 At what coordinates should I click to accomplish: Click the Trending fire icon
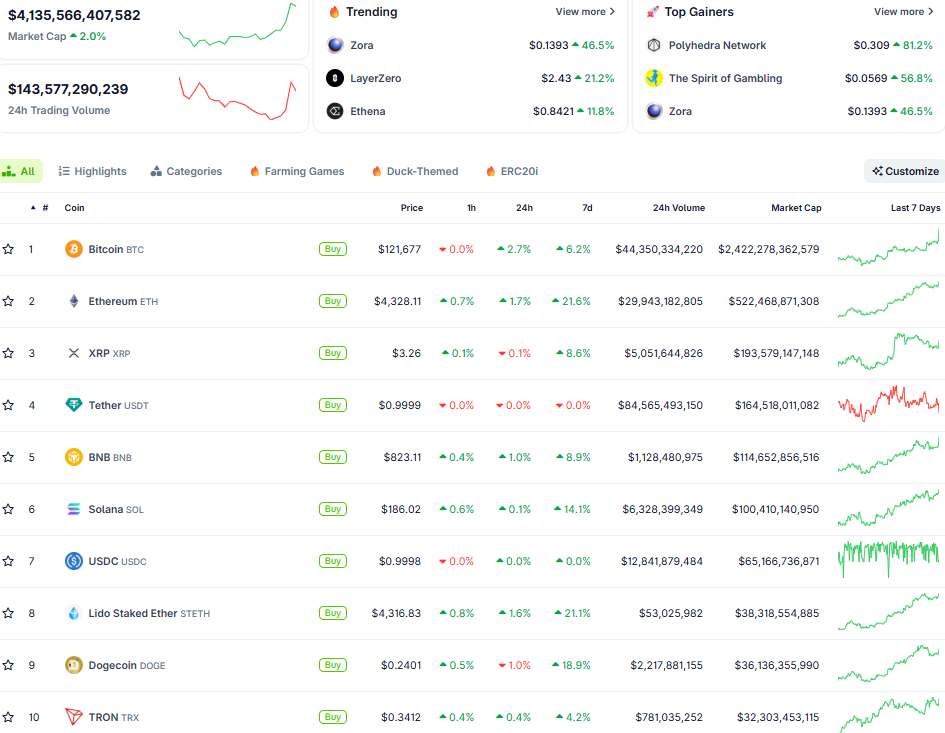click(x=334, y=12)
